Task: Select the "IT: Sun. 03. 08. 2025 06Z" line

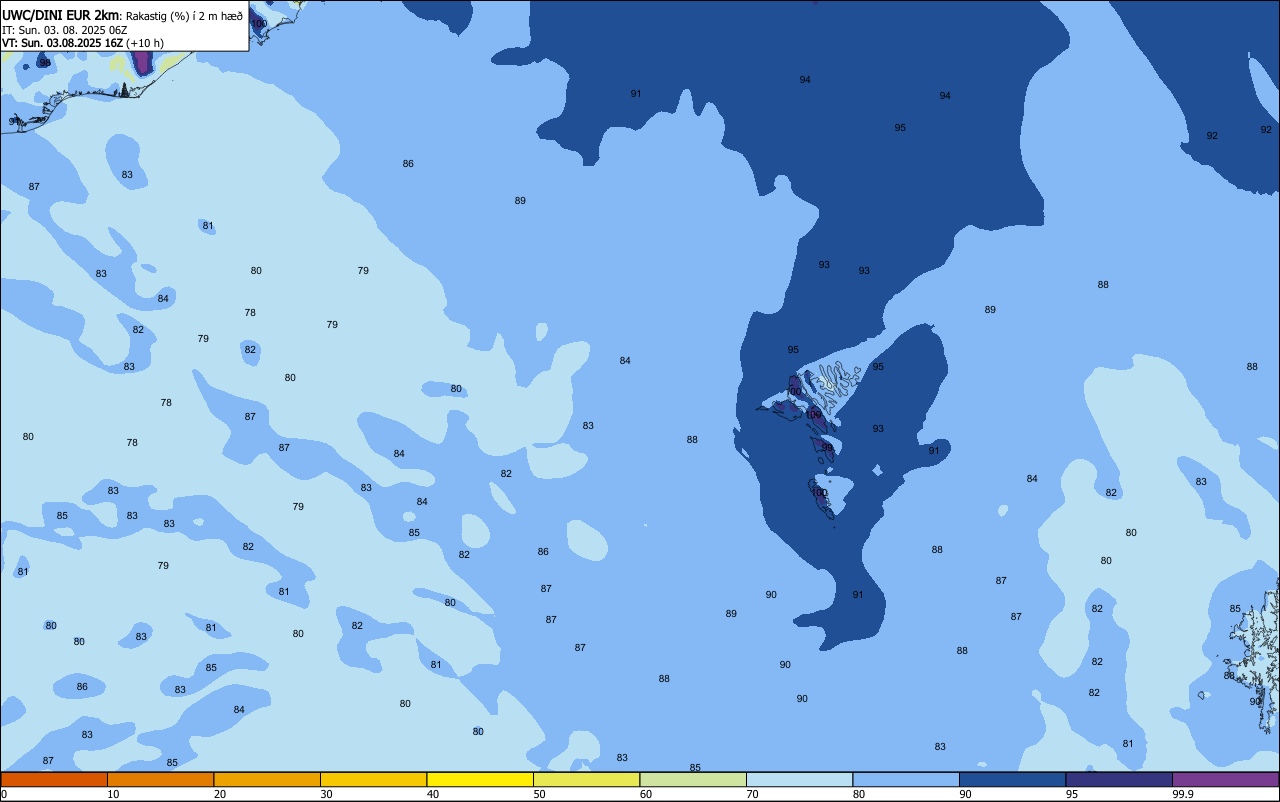Action: (64, 30)
